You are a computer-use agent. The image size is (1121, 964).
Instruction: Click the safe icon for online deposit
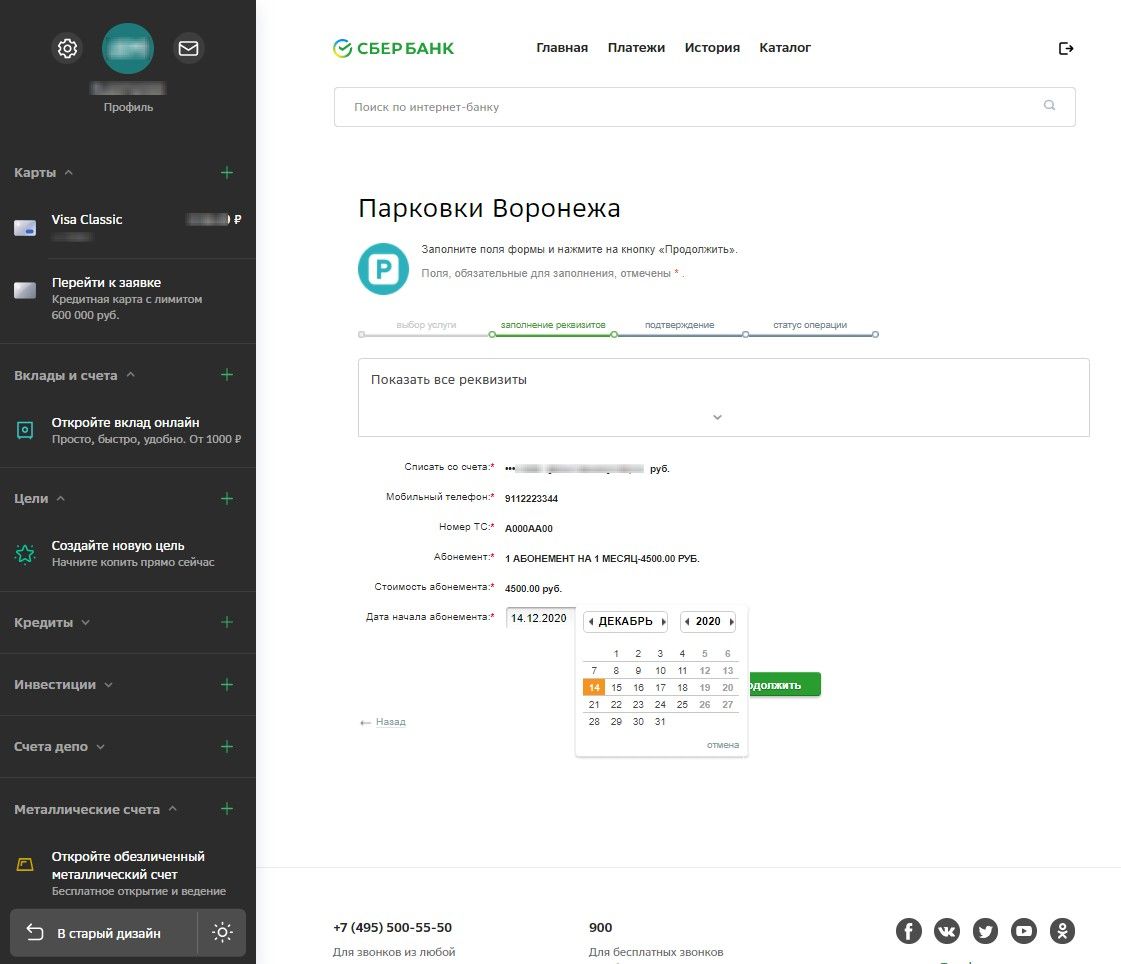coord(25,431)
